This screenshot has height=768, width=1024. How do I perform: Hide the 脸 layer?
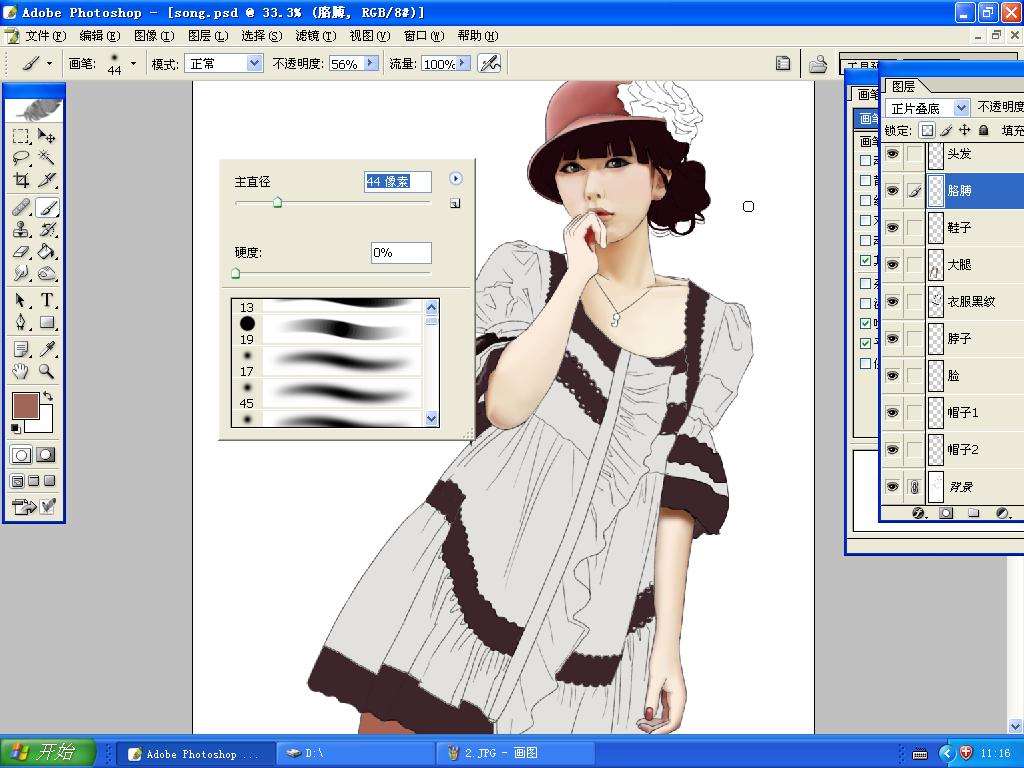click(892, 376)
